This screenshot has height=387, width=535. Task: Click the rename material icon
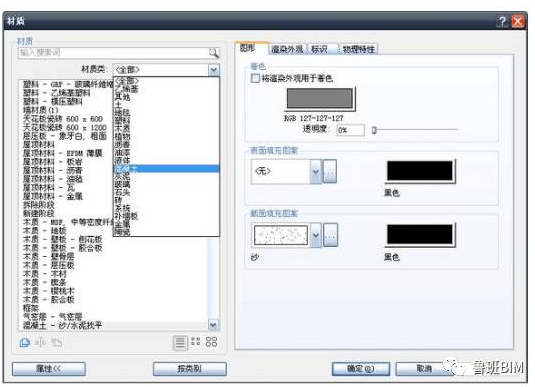(40, 342)
